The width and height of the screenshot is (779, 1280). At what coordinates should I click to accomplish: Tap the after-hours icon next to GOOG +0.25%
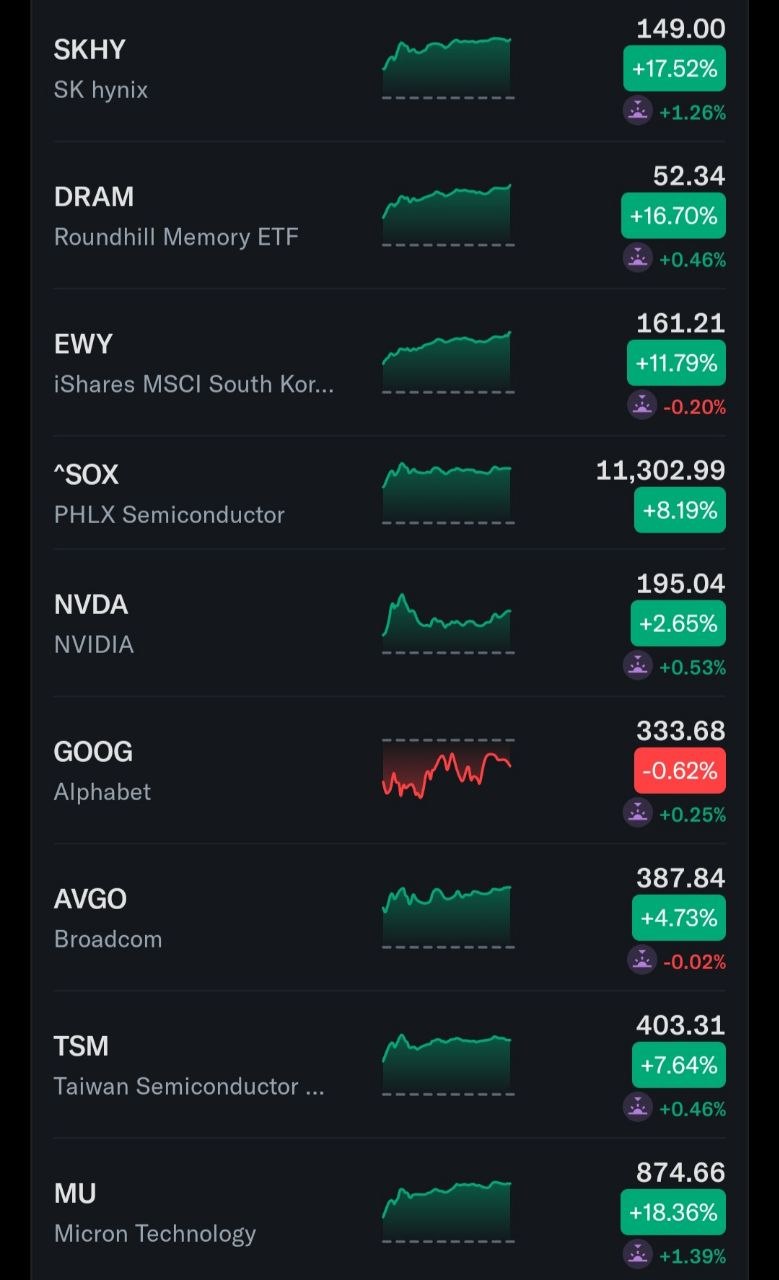638,814
